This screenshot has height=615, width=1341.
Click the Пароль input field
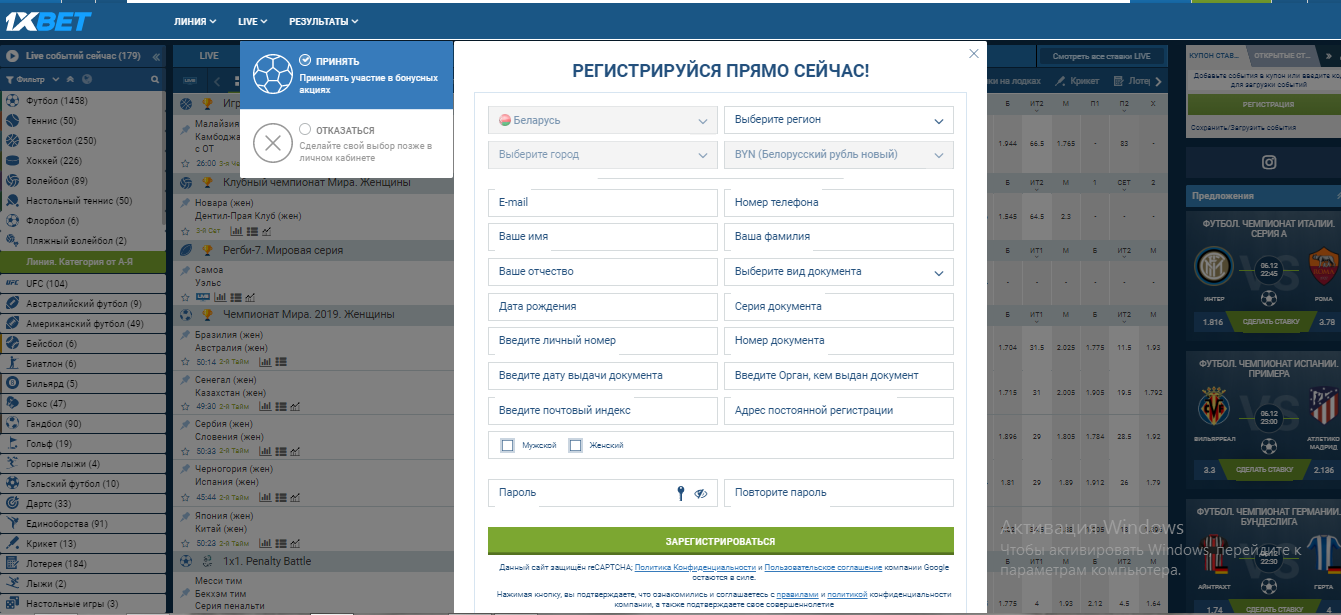[x=603, y=493]
